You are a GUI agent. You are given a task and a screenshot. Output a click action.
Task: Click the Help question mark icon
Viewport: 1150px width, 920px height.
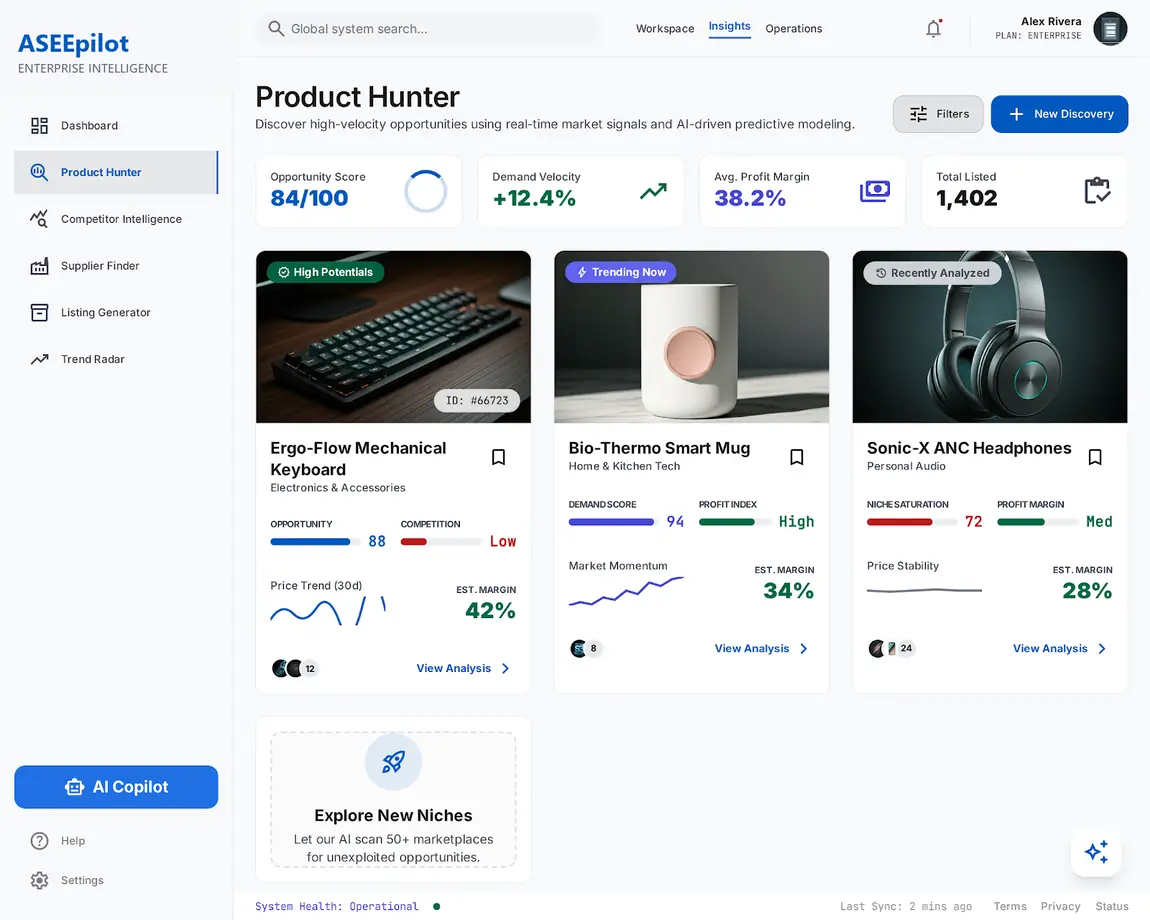40,841
